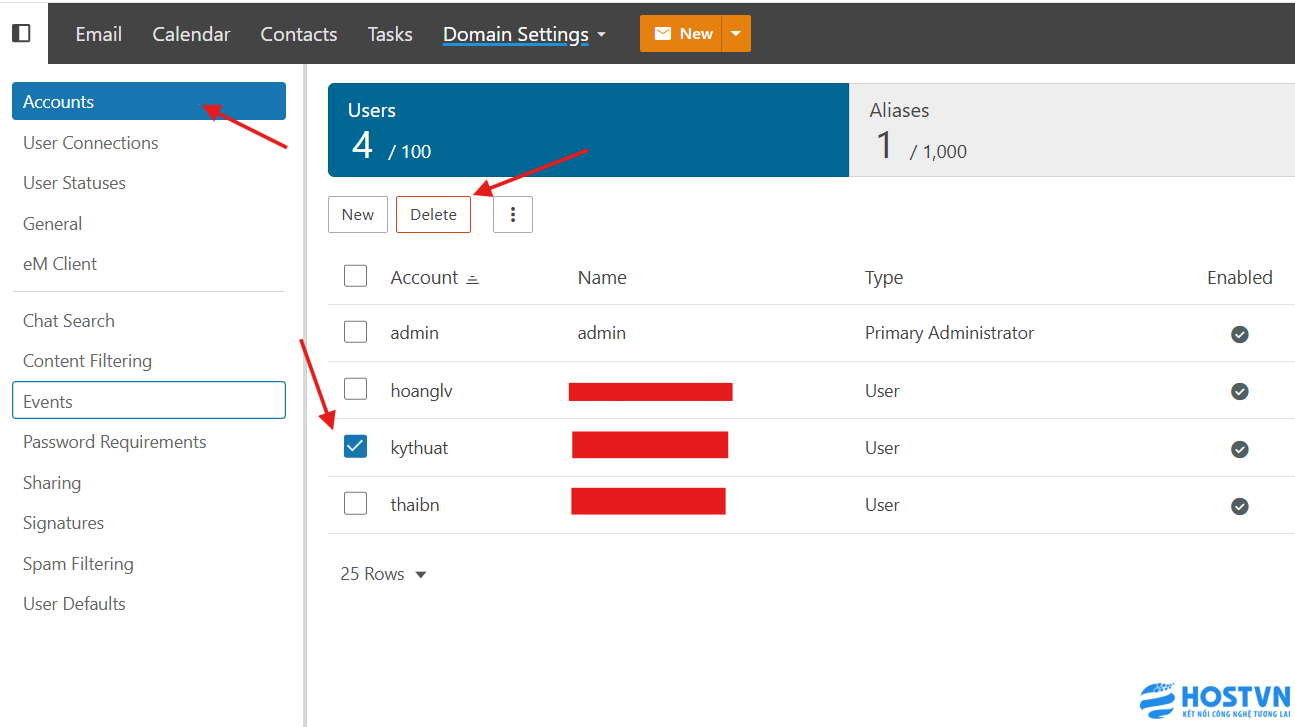The width and height of the screenshot is (1295, 727).
Task: Click the enabled checkmark icon for admin
Action: coord(1239,334)
